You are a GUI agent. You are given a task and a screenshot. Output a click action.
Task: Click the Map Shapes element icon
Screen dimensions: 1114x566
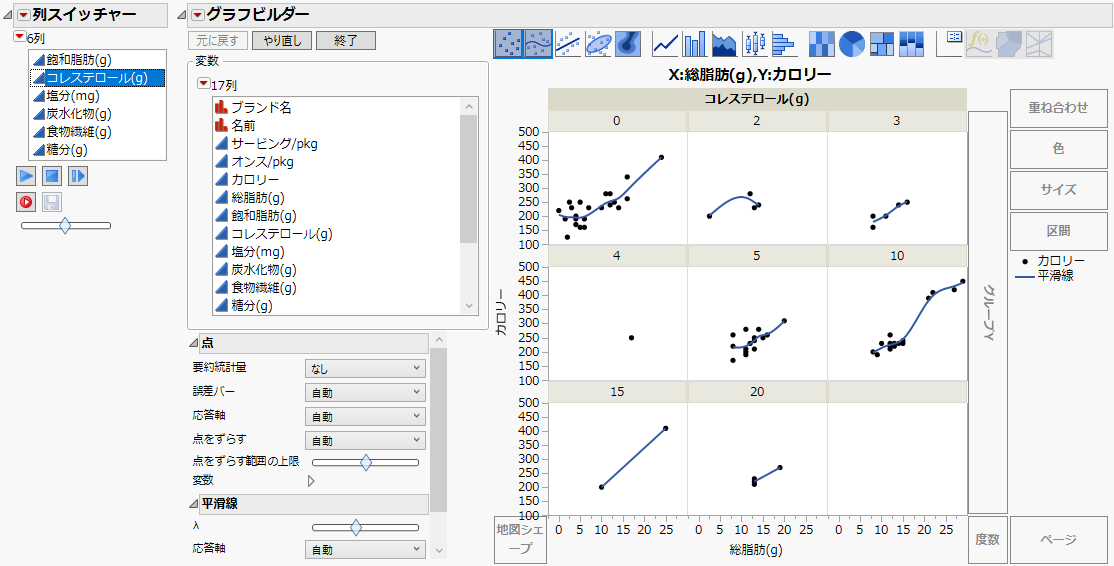pyautogui.click(x=1009, y=44)
